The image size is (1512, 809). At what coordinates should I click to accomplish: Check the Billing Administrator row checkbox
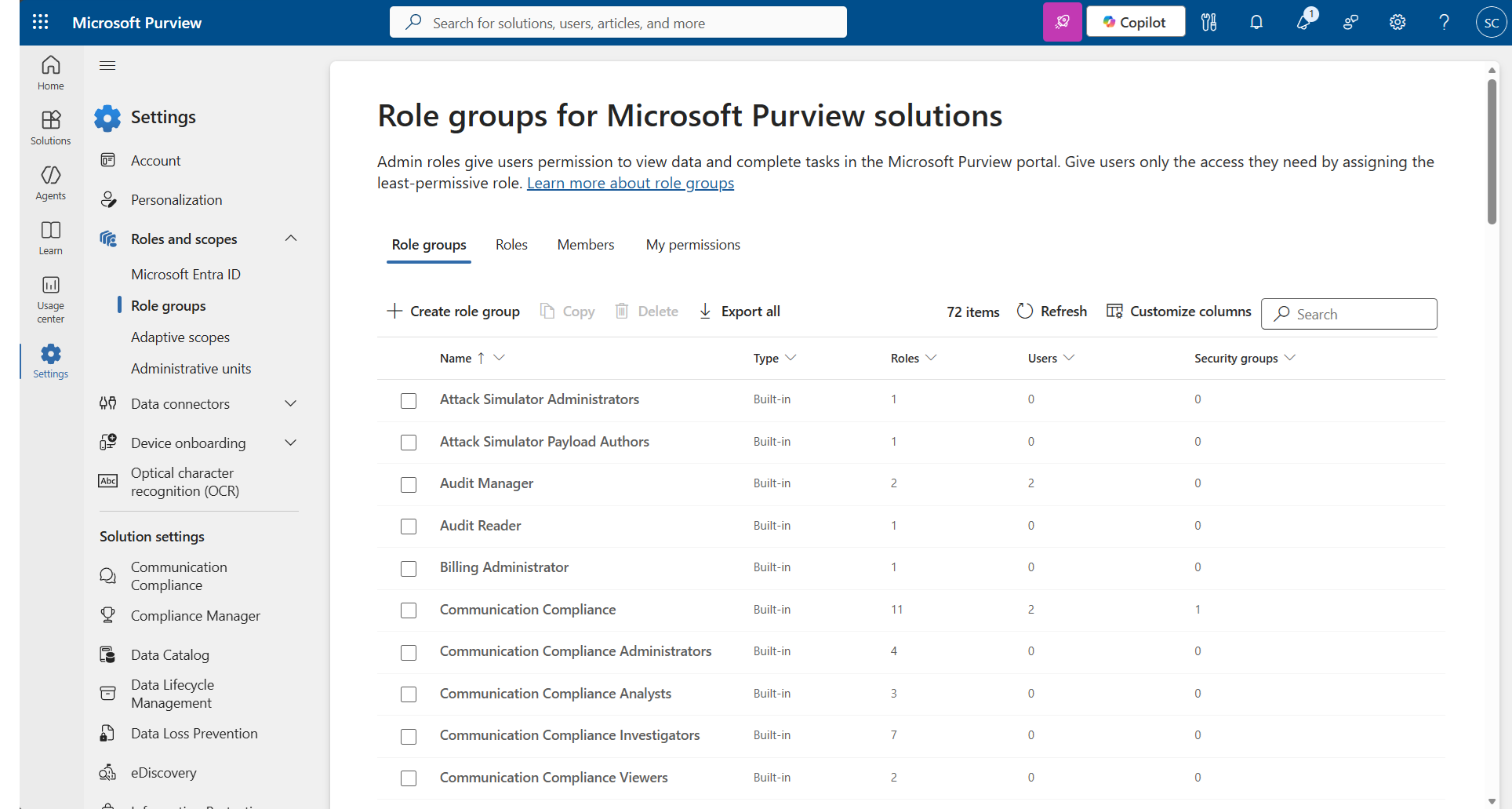click(409, 568)
